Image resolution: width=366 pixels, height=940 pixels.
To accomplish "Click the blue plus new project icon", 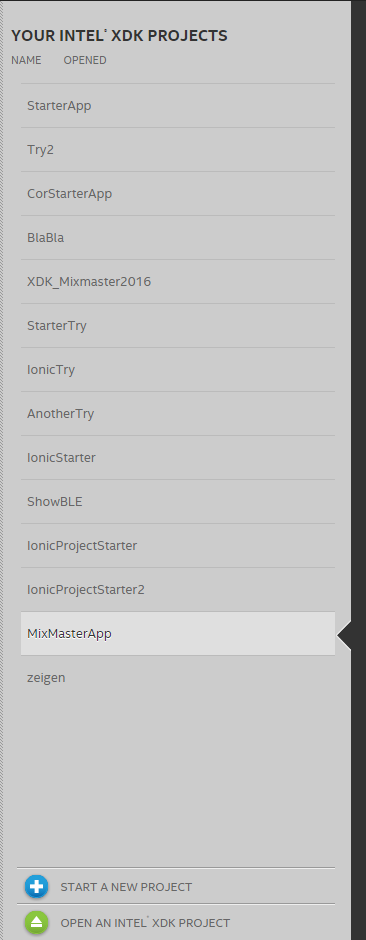I will (37, 887).
